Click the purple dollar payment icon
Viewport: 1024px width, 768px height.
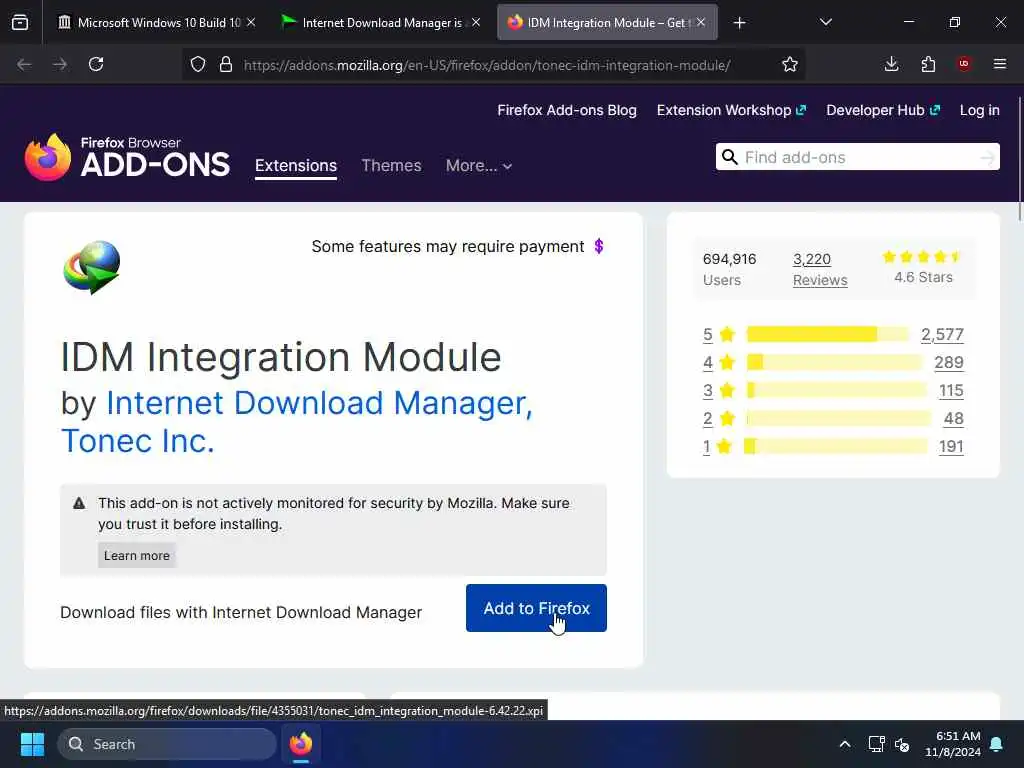(599, 246)
